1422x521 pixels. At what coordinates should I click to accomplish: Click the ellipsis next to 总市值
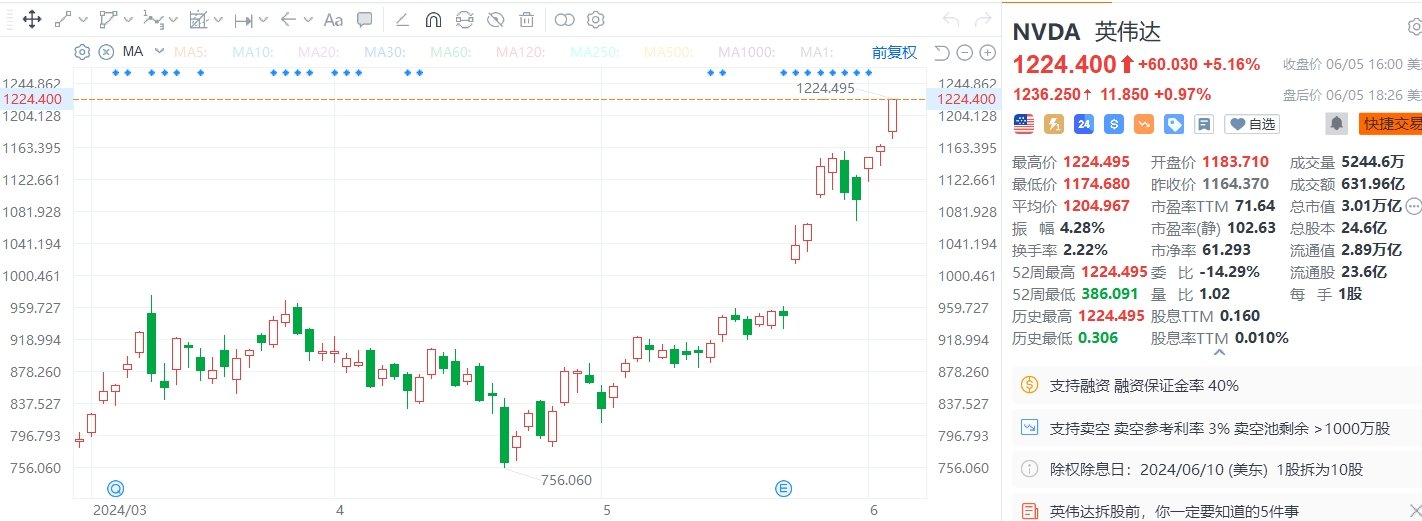[1413, 207]
